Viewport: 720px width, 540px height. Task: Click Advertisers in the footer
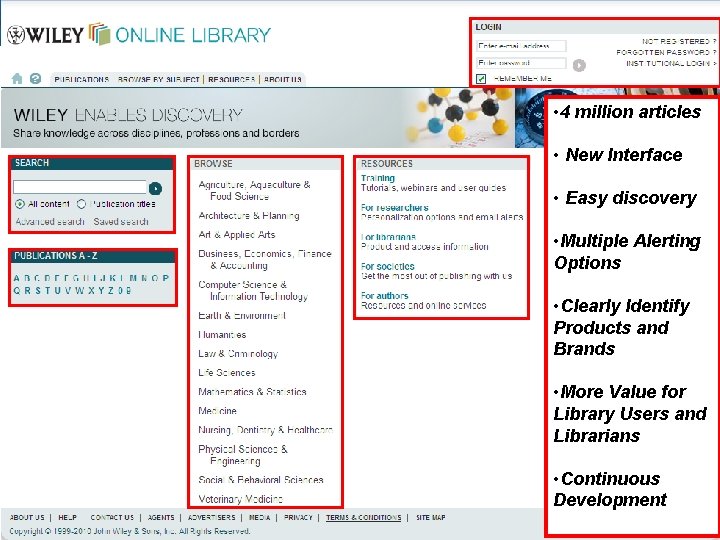click(212, 518)
